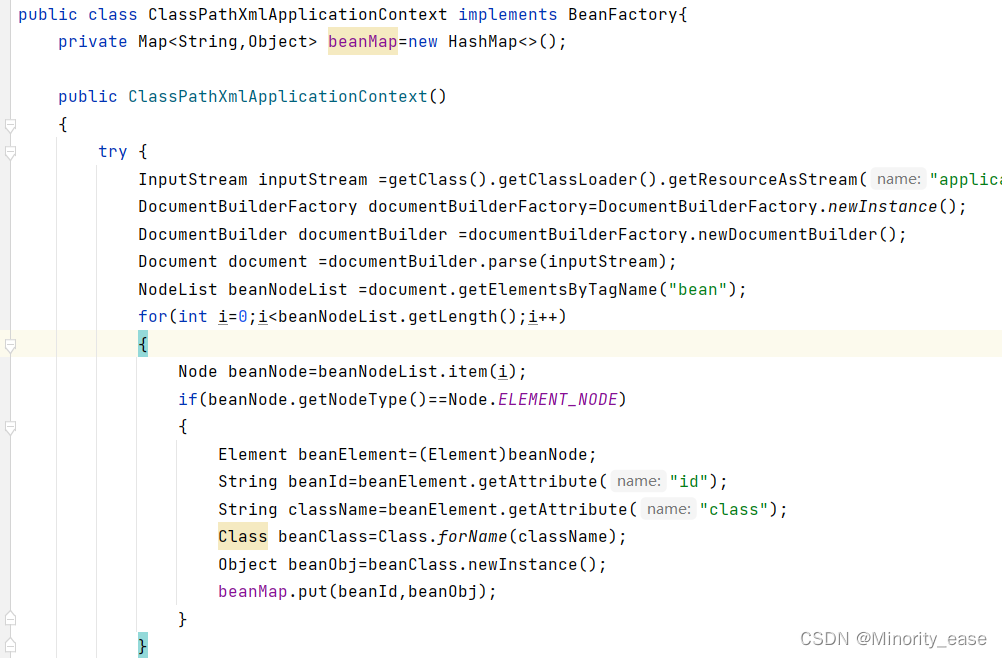This screenshot has height=658, width=1002.
Task: Collapse the constructor body fold marker
Action: (x=10, y=125)
